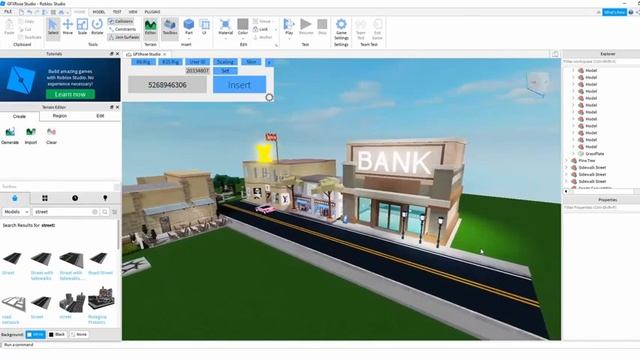Image resolution: width=640 pixels, height=360 pixels.
Task: Click the large Insert button
Action: pos(239,85)
